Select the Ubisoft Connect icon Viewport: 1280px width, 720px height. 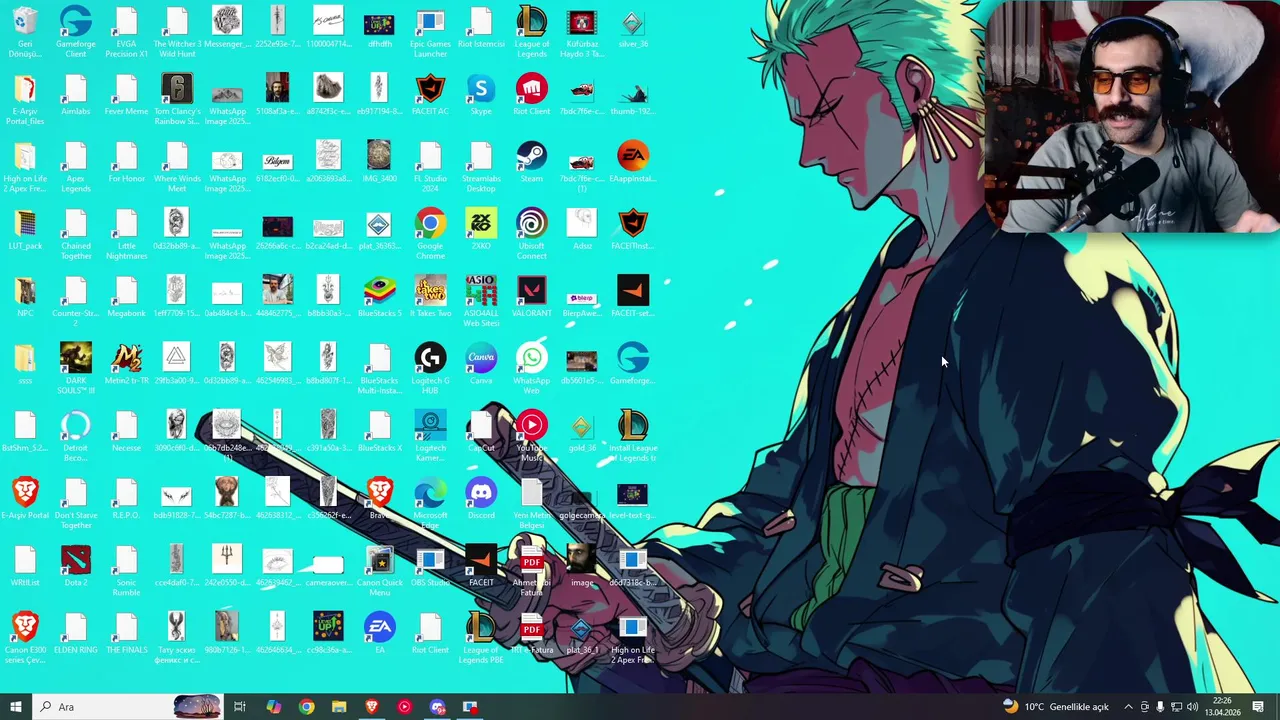tap(531, 234)
